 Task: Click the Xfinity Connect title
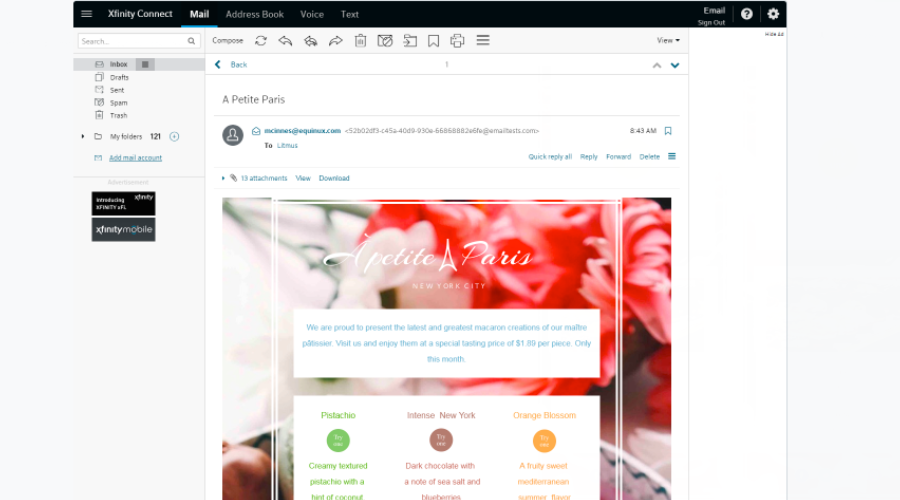coord(140,14)
